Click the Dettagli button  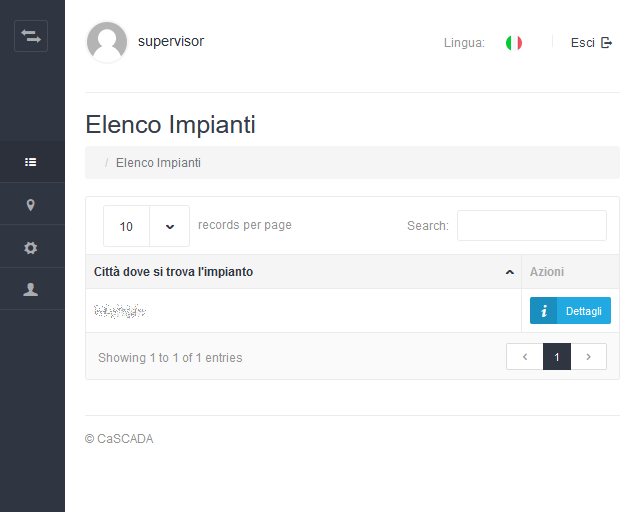point(570,311)
